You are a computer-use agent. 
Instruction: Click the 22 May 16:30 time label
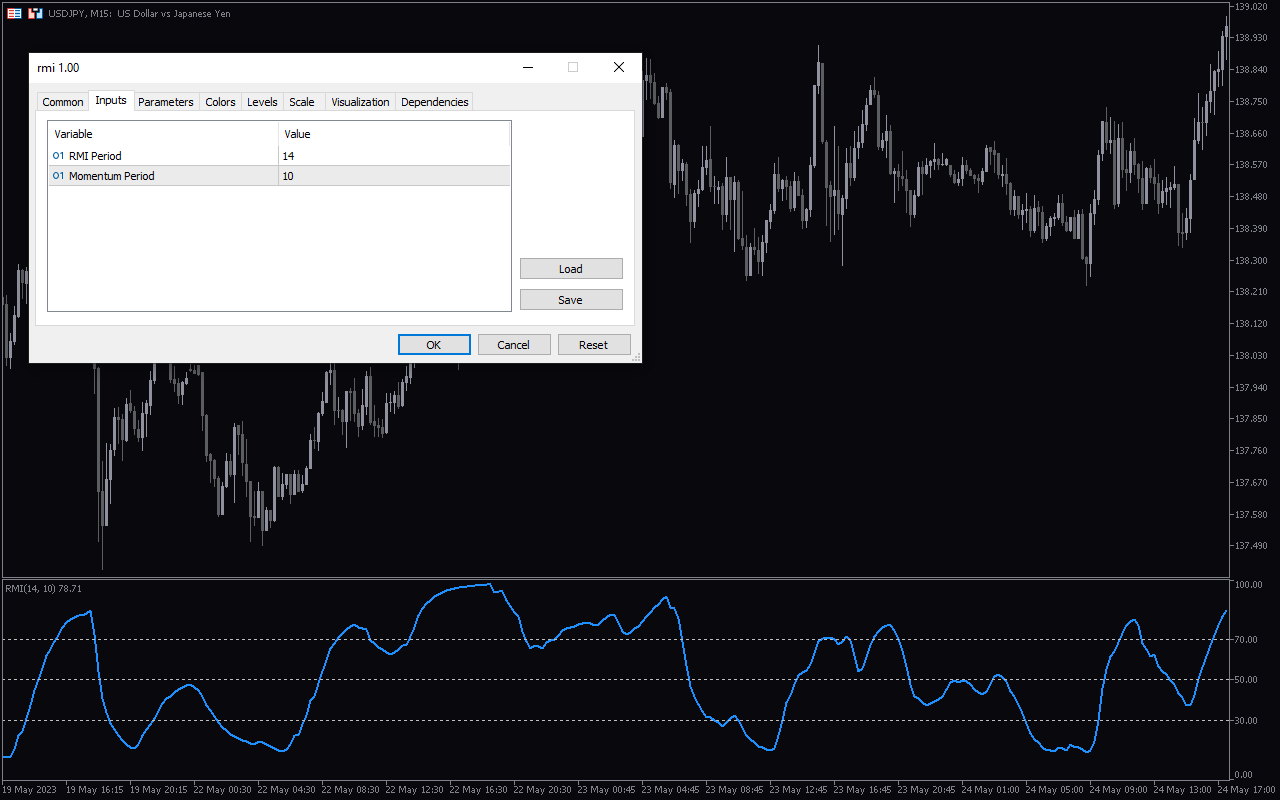(x=478, y=790)
